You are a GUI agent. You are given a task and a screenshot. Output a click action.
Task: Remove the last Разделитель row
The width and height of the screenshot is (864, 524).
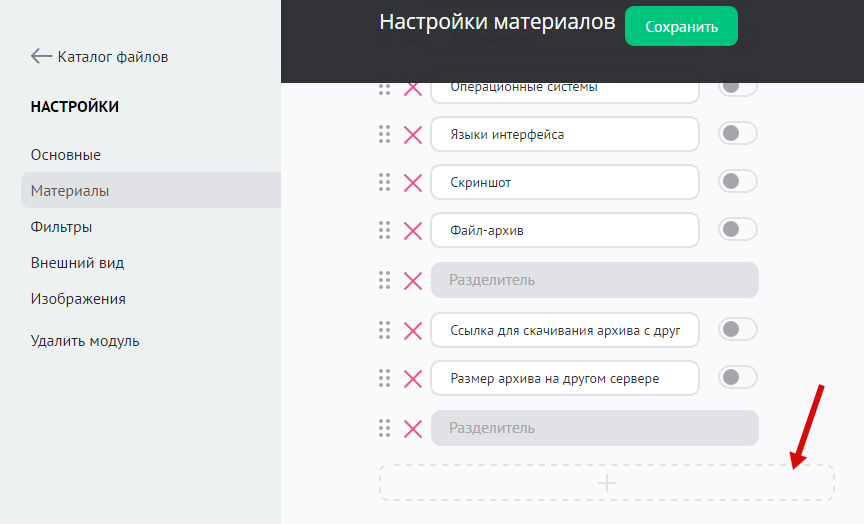click(412, 428)
